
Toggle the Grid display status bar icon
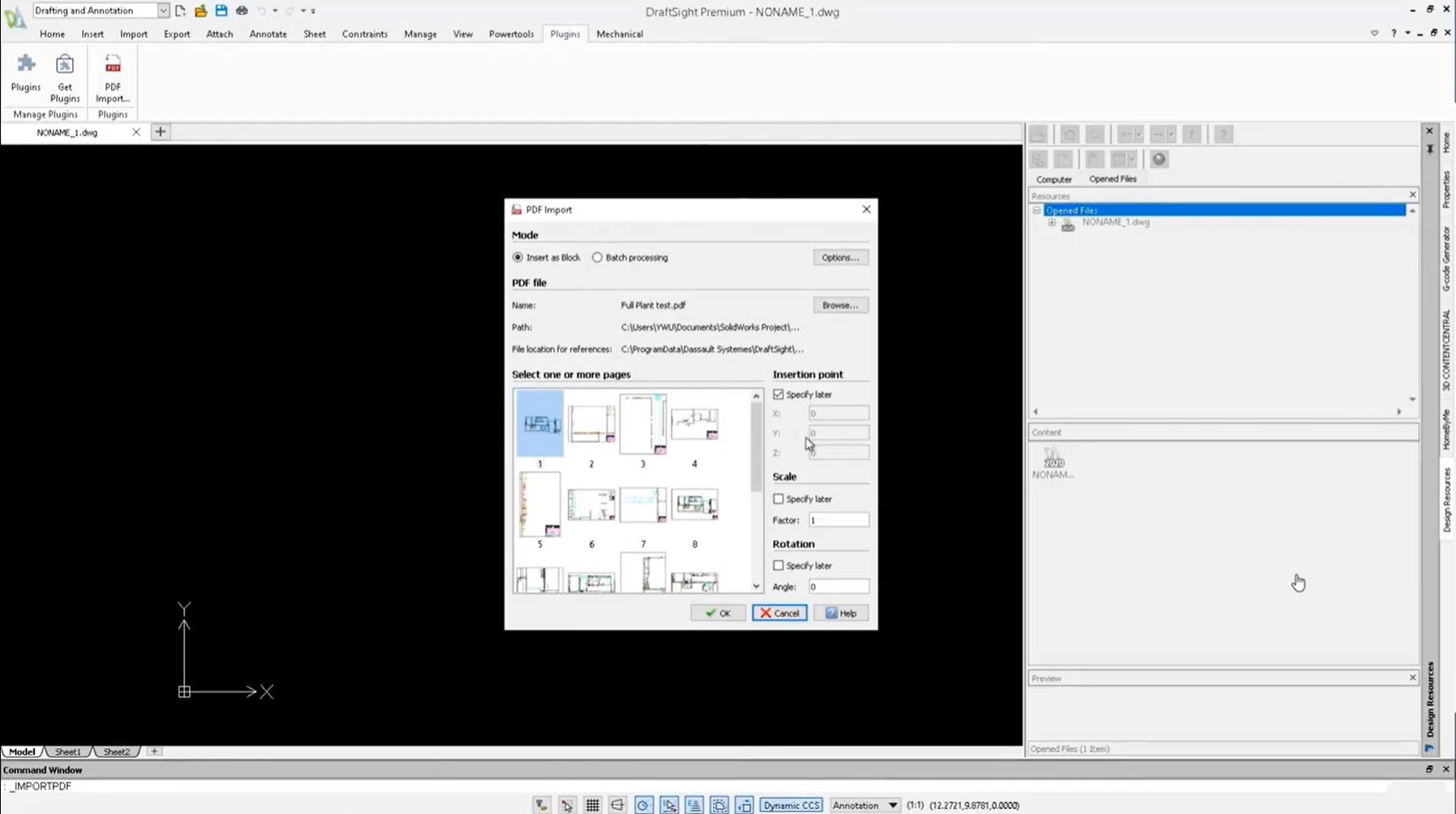[593, 805]
